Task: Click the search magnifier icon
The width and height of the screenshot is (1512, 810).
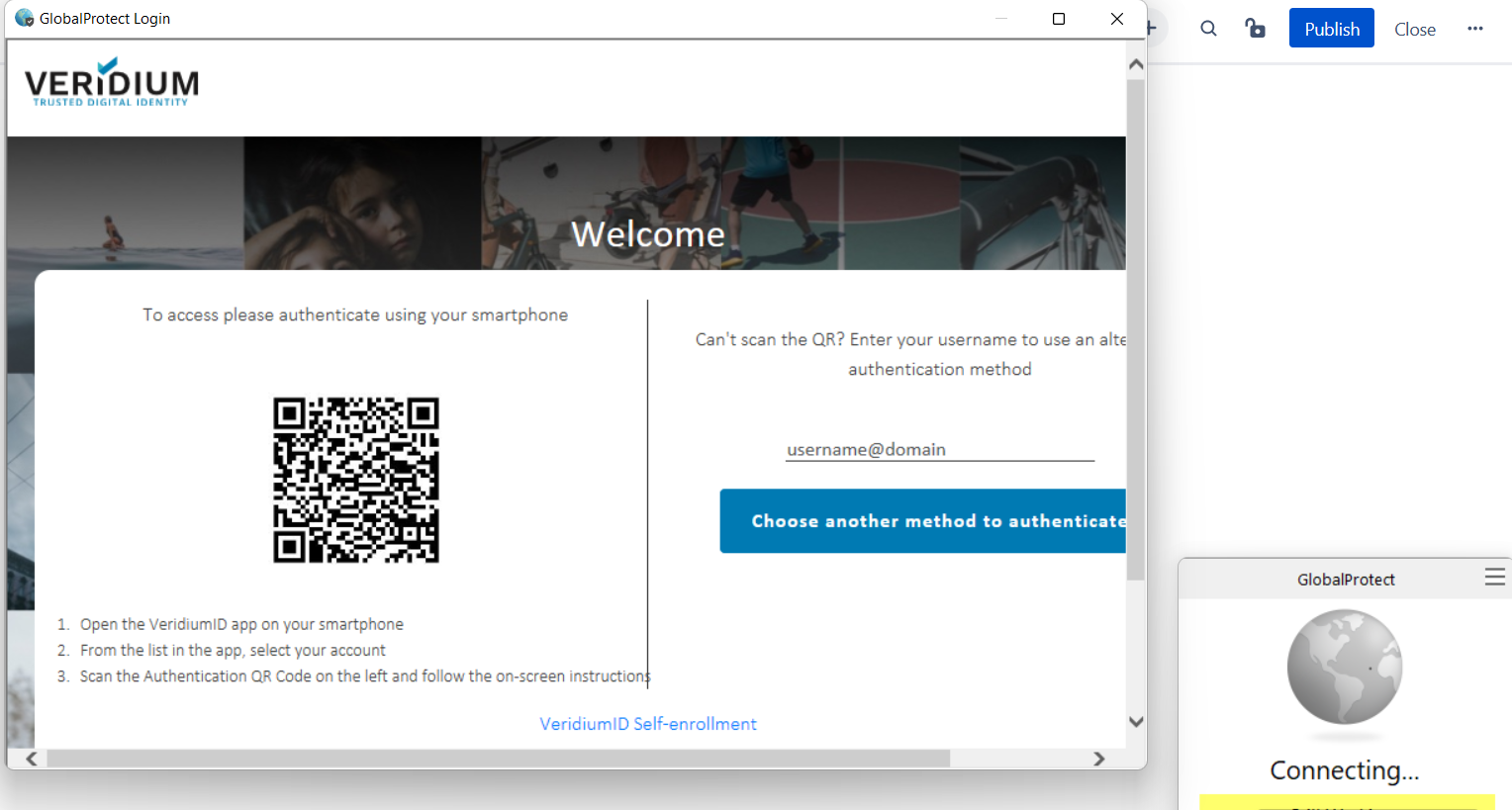Action: click(x=1208, y=29)
